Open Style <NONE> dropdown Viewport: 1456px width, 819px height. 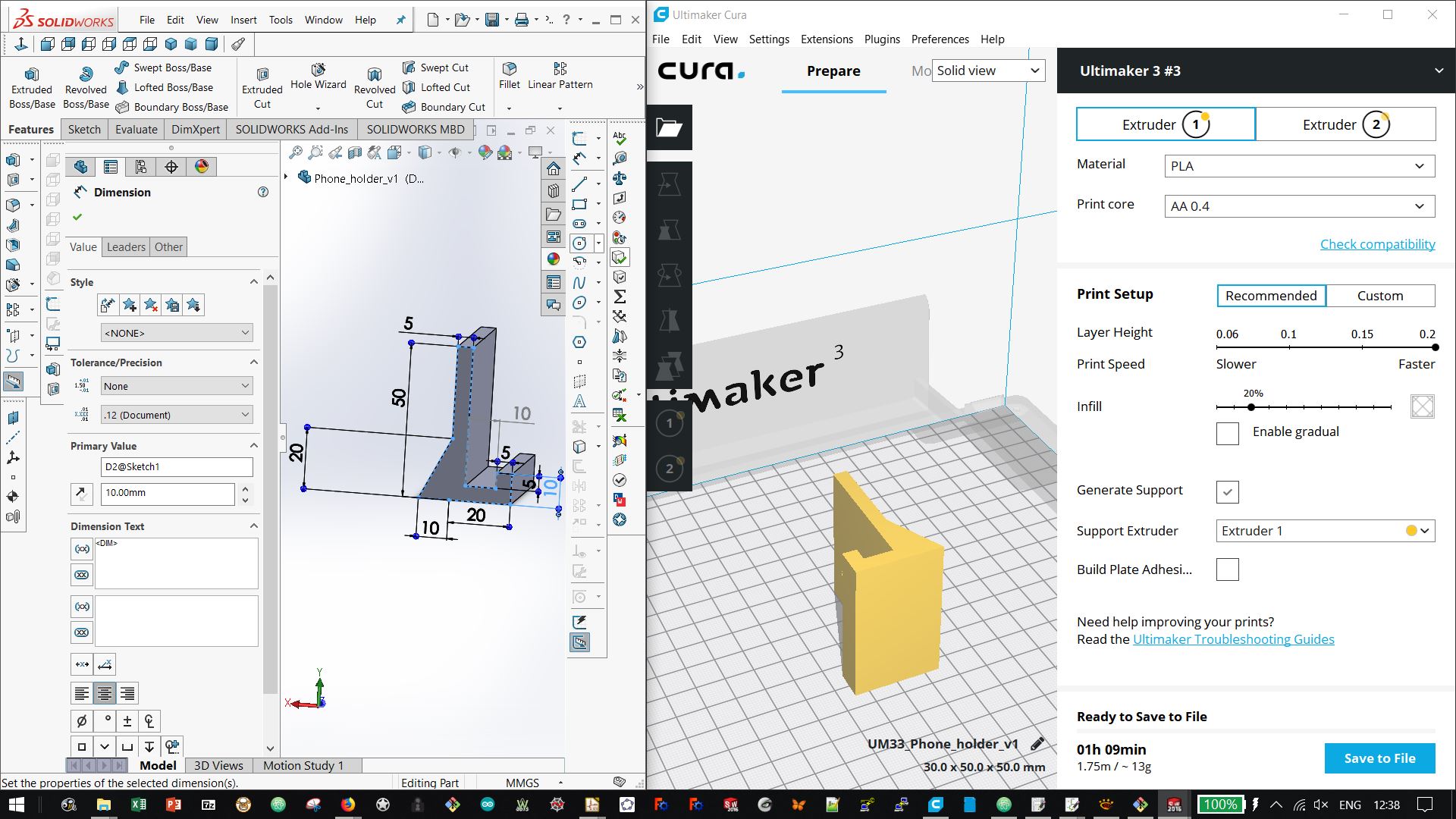point(177,333)
